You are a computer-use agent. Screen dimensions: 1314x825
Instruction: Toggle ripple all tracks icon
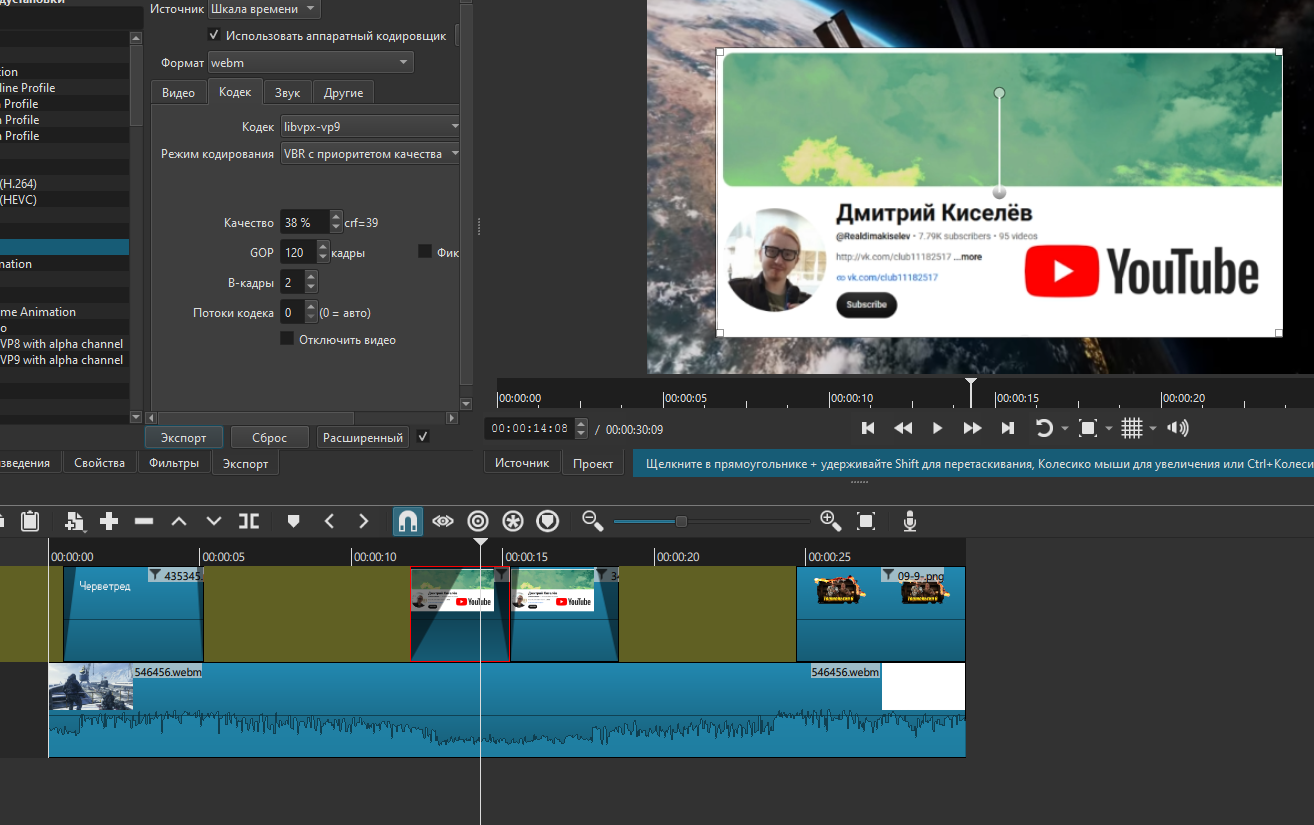tap(513, 521)
